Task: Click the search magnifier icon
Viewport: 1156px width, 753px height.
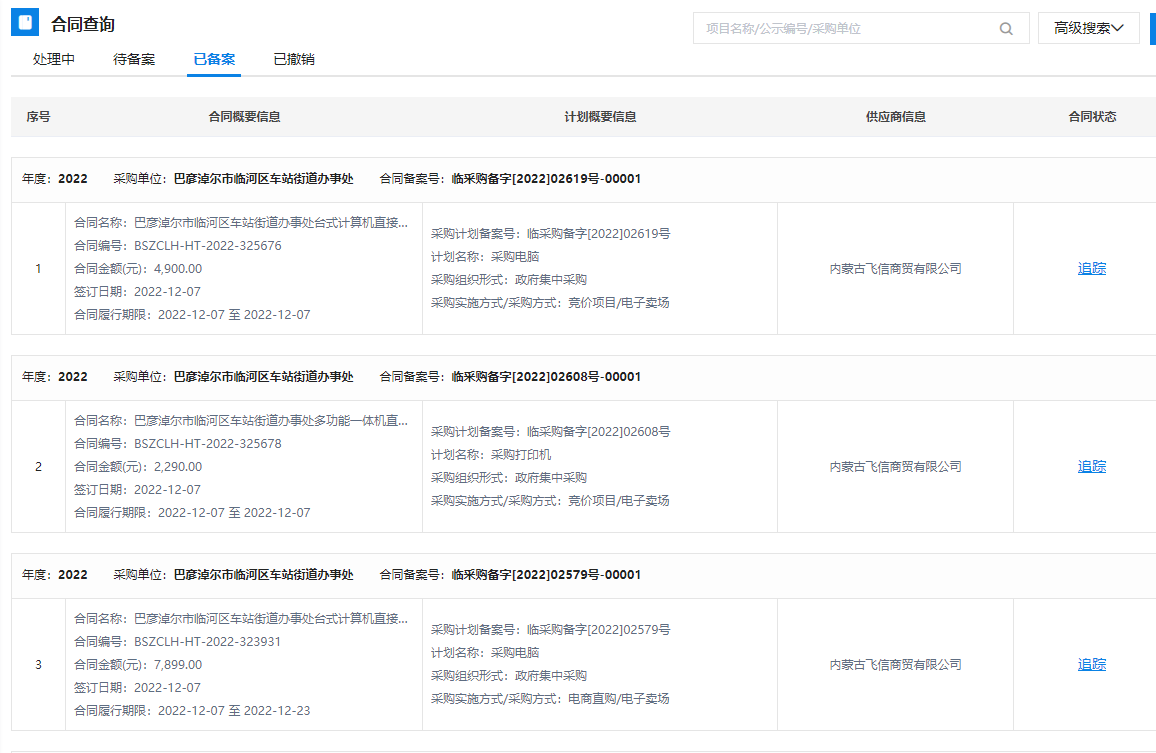Action: pos(1006,29)
